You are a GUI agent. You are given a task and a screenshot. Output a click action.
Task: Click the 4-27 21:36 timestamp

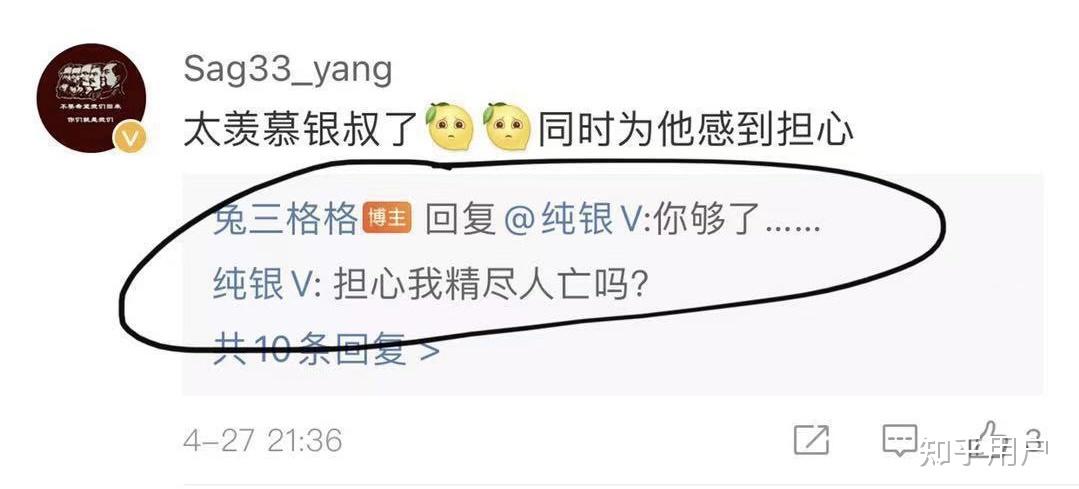coord(262,440)
